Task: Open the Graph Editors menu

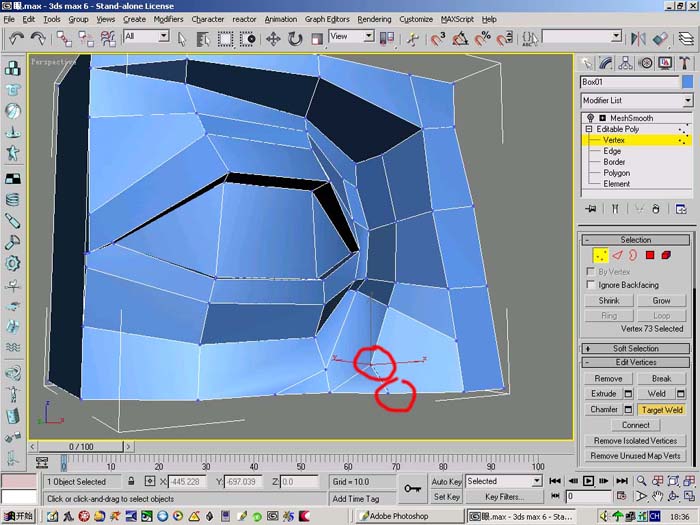Action: coord(327,19)
